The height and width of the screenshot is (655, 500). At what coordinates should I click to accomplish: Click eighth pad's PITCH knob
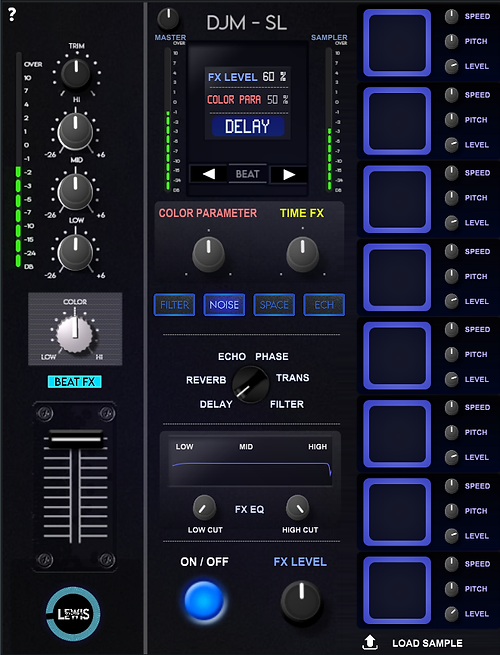[451, 589]
